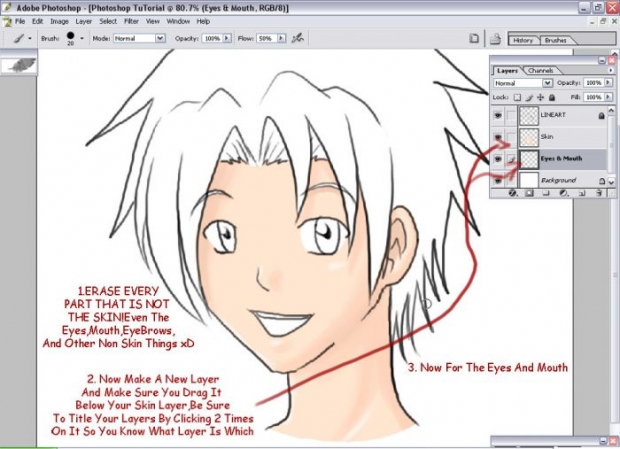Add a layer style from Layers panel footer
Image resolution: width=620 pixels, height=449 pixels.
click(x=513, y=193)
